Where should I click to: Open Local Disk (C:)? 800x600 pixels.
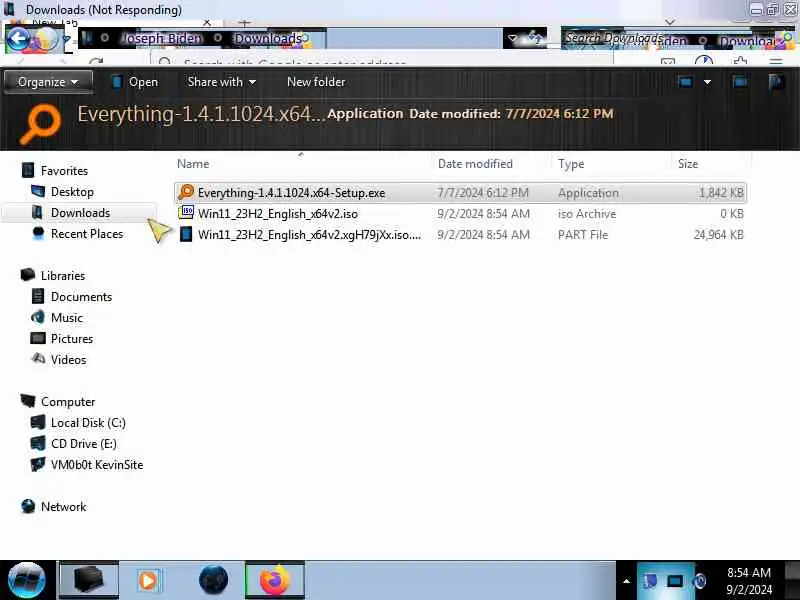[88, 422]
